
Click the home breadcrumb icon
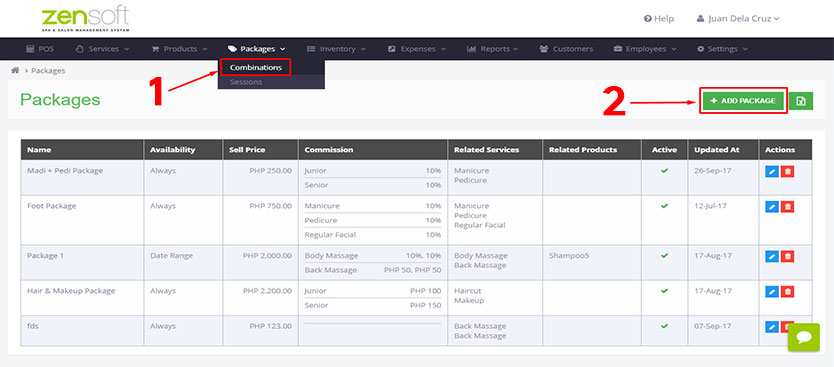15,70
